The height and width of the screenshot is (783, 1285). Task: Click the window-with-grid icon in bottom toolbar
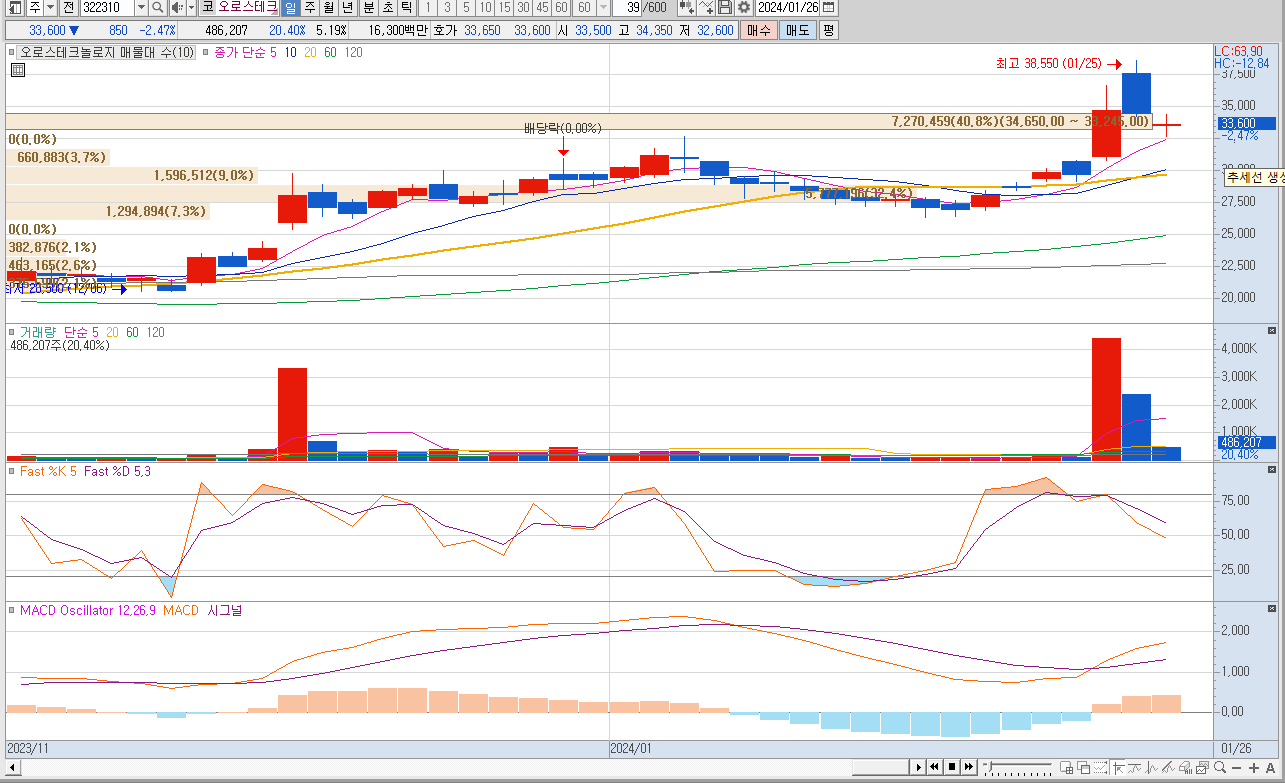1067,768
